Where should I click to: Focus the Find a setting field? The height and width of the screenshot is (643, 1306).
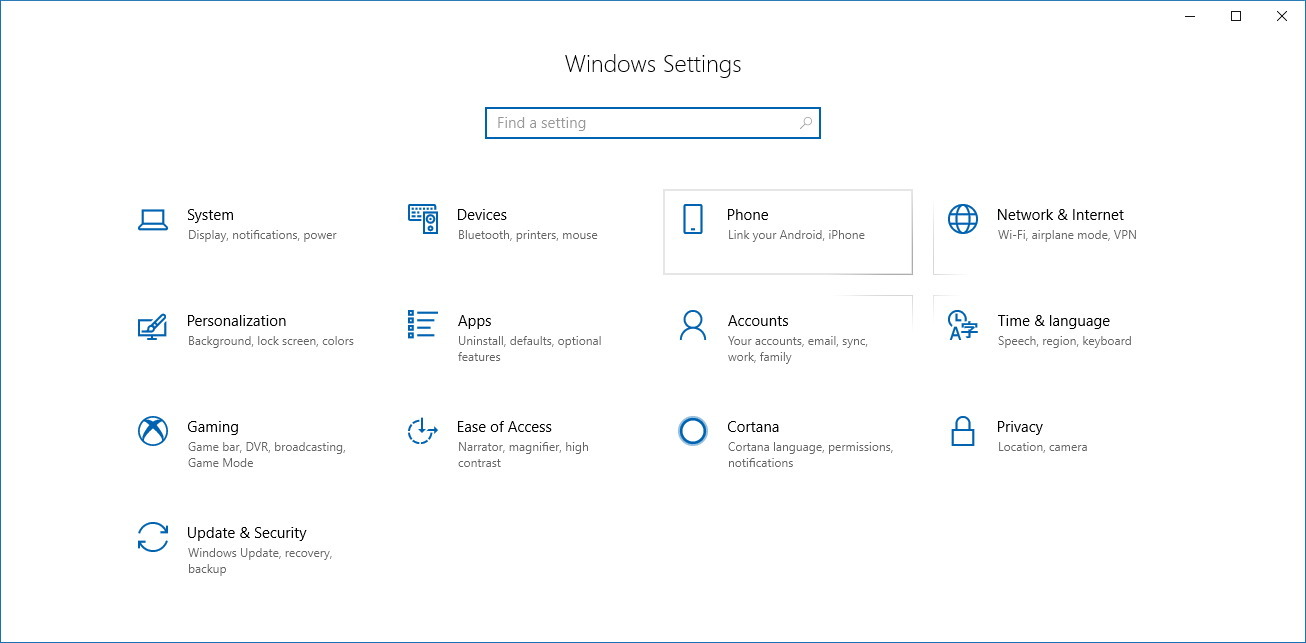(653, 123)
